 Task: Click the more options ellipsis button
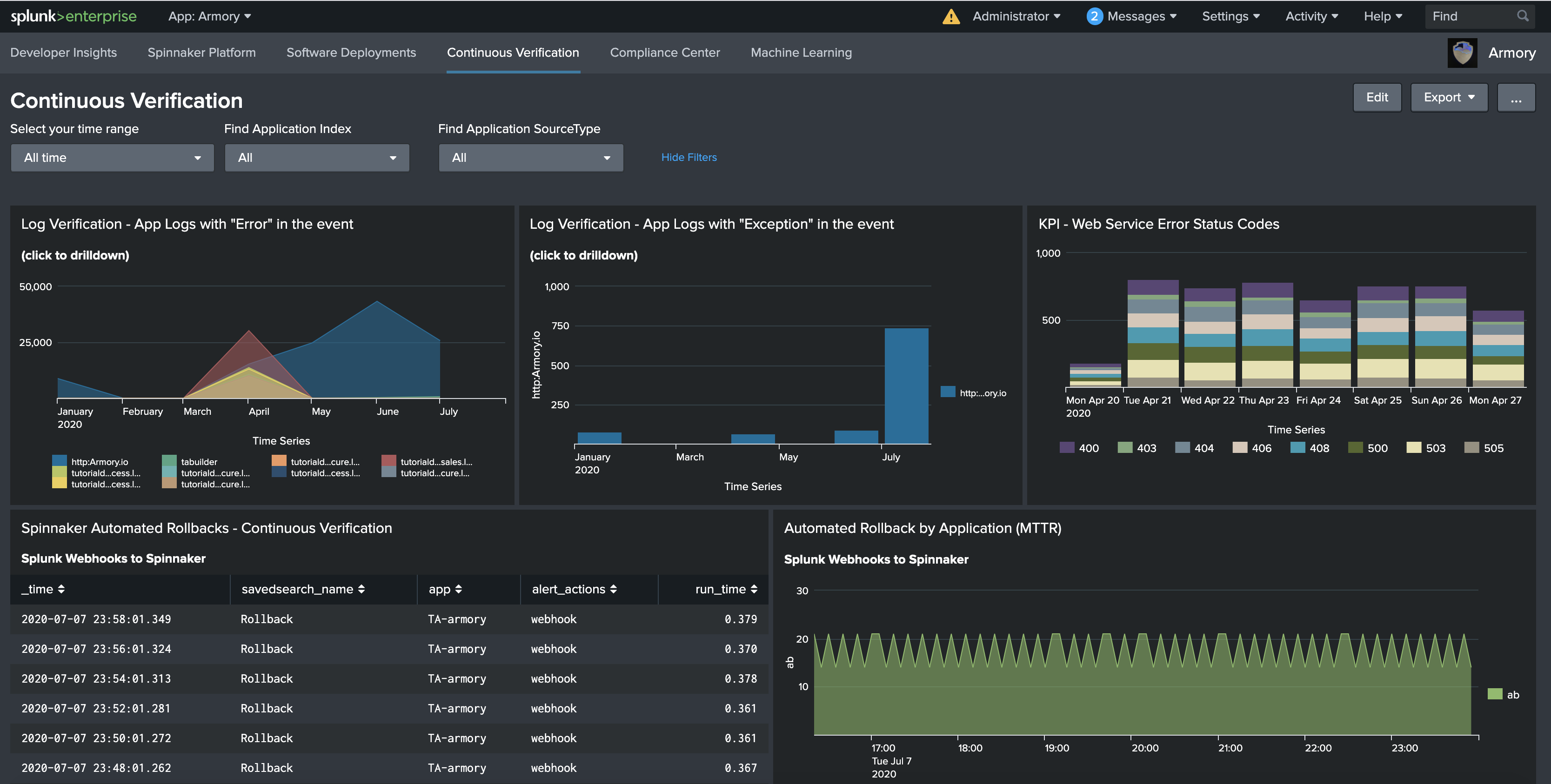click(1516, 98)
